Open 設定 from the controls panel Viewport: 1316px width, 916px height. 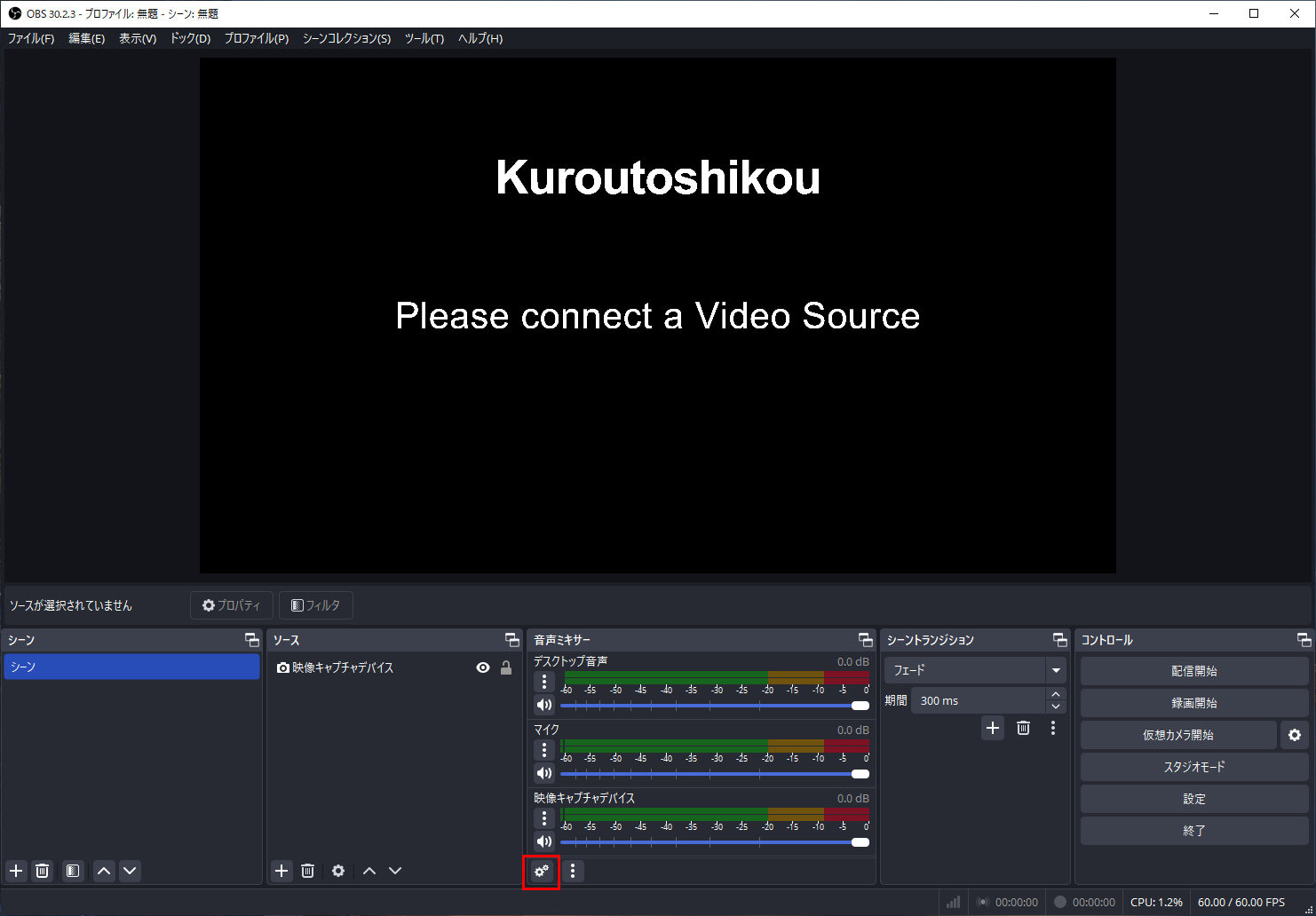[1194, 799]
